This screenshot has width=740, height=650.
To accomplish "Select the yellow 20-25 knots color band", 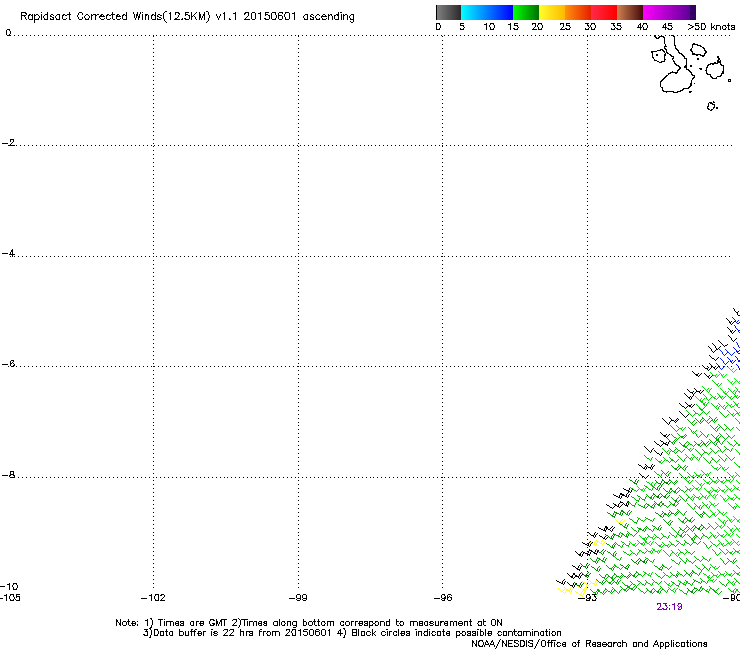I will pyautogui.click(x=552, y=12).
